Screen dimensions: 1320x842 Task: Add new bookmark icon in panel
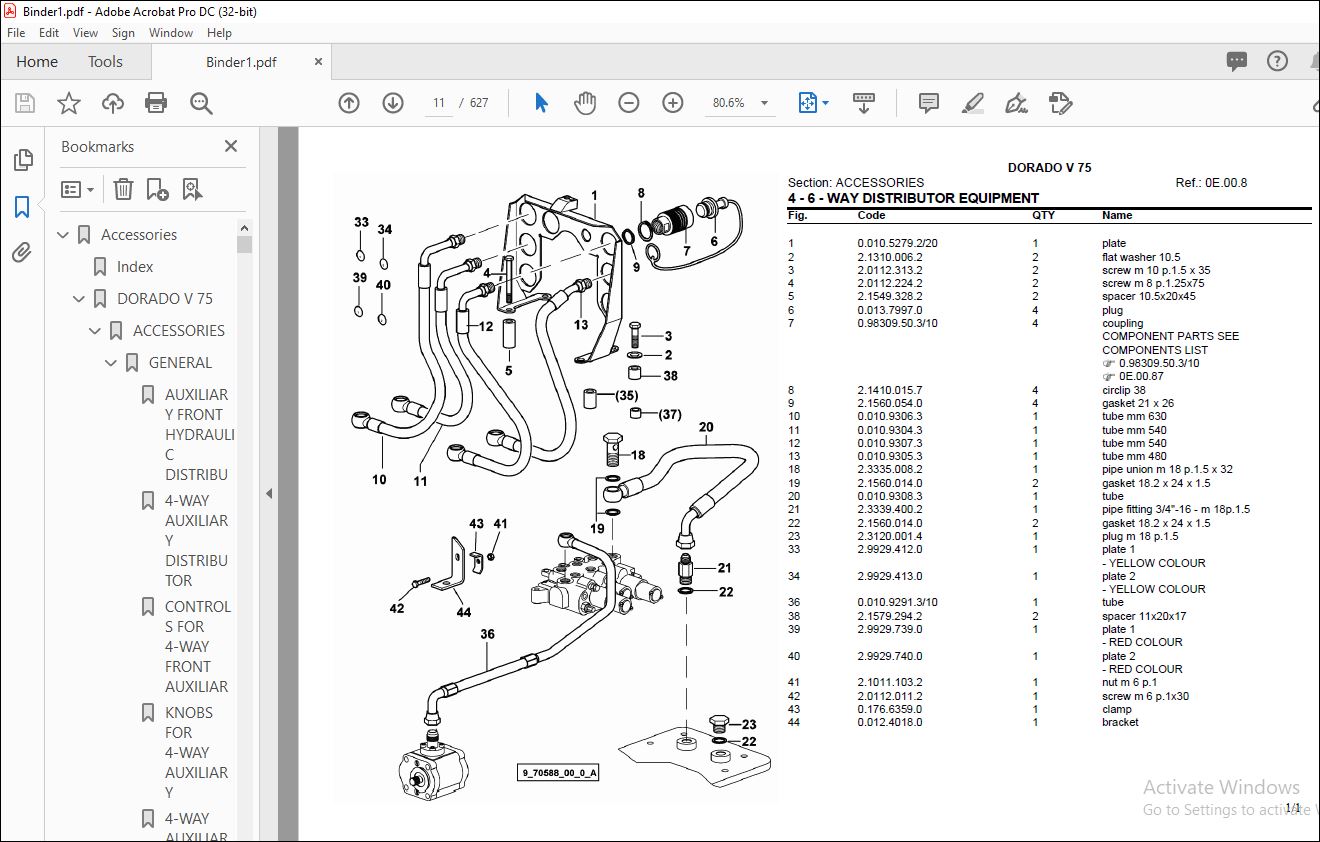tap(157, 189)
